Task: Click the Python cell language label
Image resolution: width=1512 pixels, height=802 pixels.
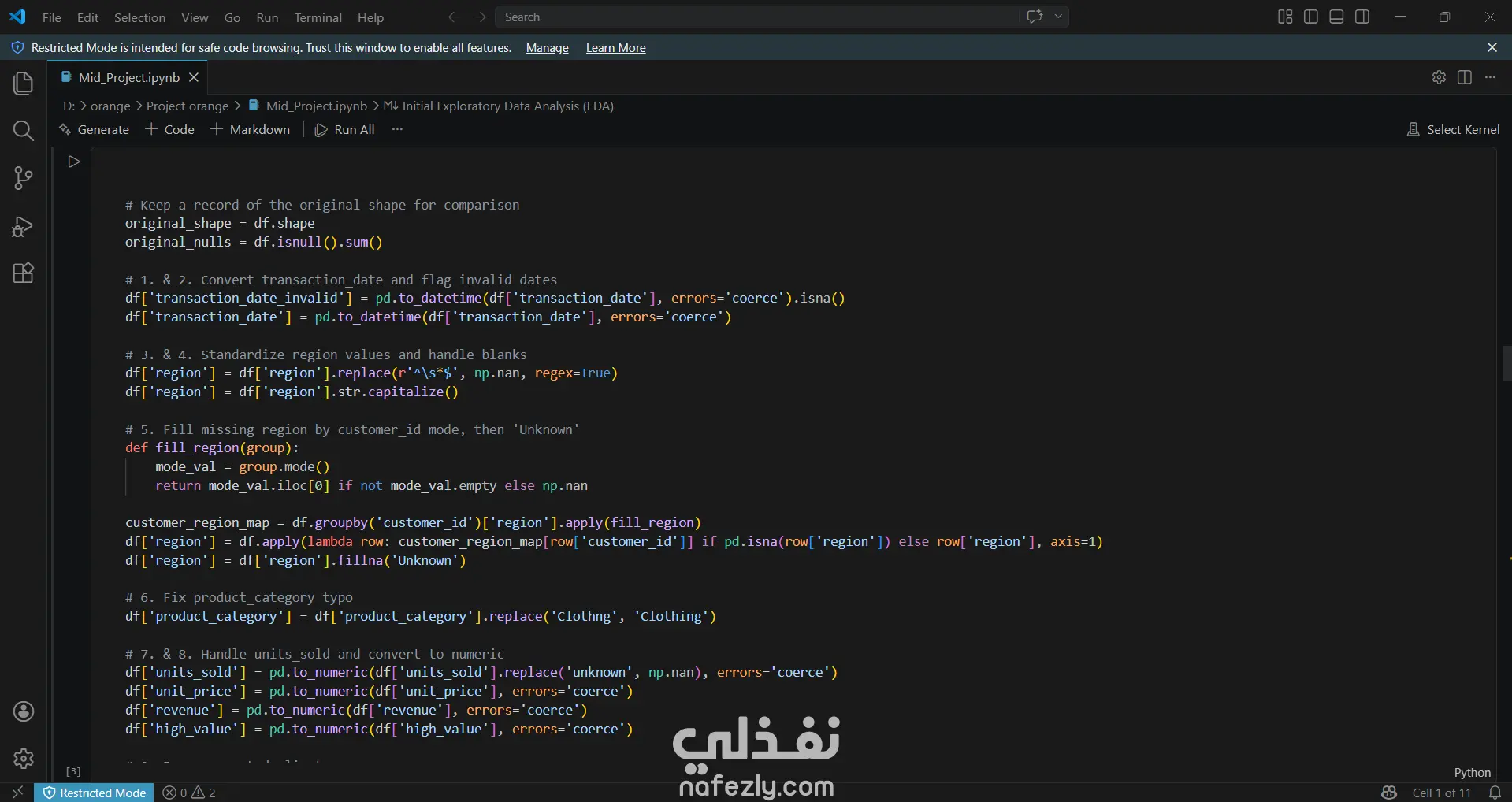Action: point(1472,773)
